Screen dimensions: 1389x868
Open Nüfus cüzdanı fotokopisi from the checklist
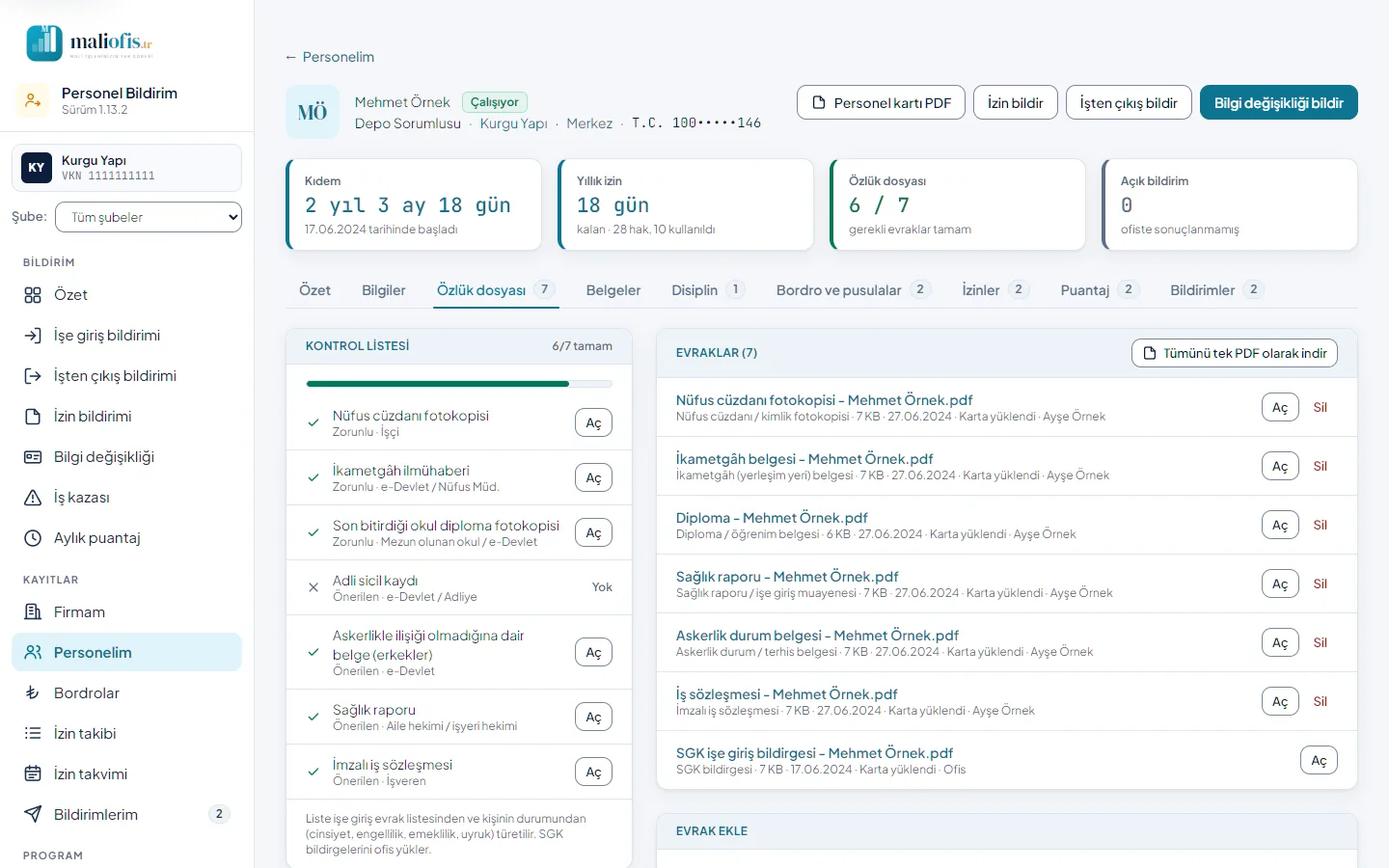point(593,422)
